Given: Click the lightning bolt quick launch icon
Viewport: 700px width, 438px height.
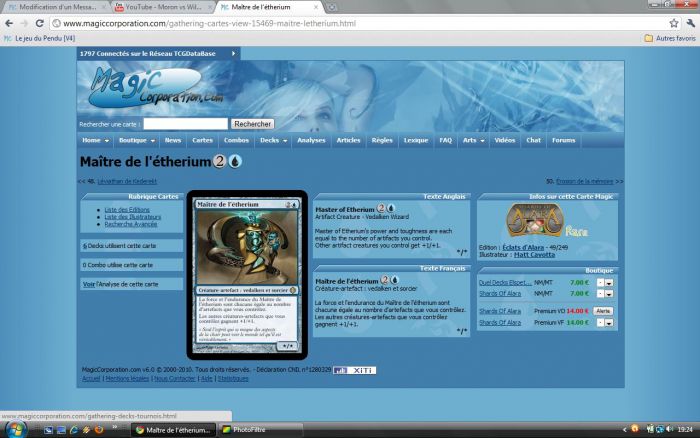Looking at the screenshot, I should (86, 430).
